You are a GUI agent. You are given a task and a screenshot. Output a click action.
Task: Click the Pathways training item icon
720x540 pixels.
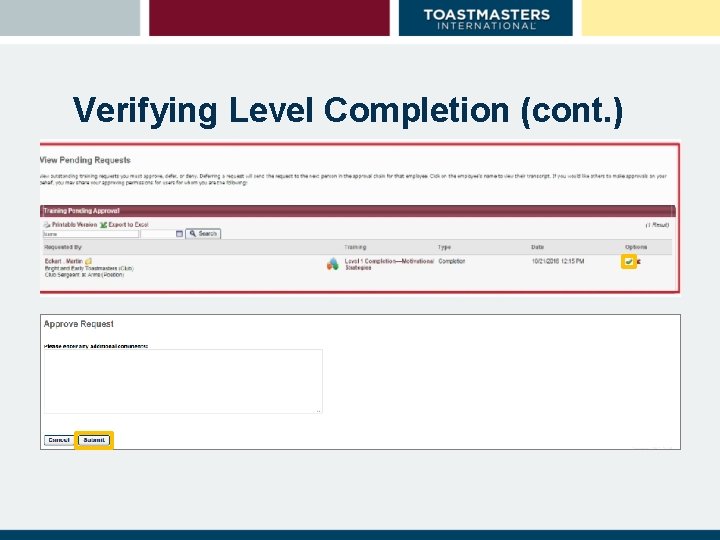tap(333, 264)
